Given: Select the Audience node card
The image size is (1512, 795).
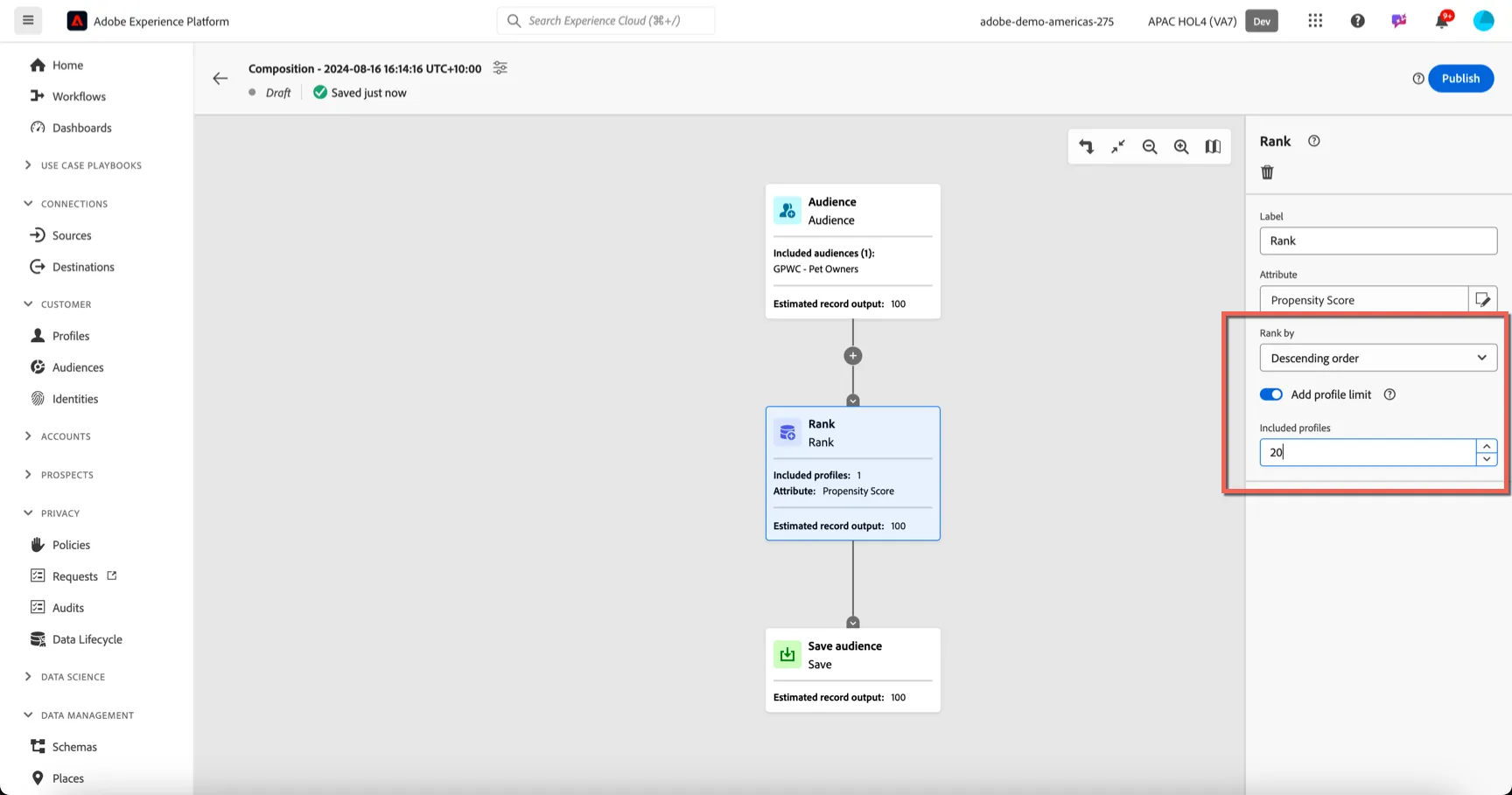Looking at the screenshot, I should 853,251.
